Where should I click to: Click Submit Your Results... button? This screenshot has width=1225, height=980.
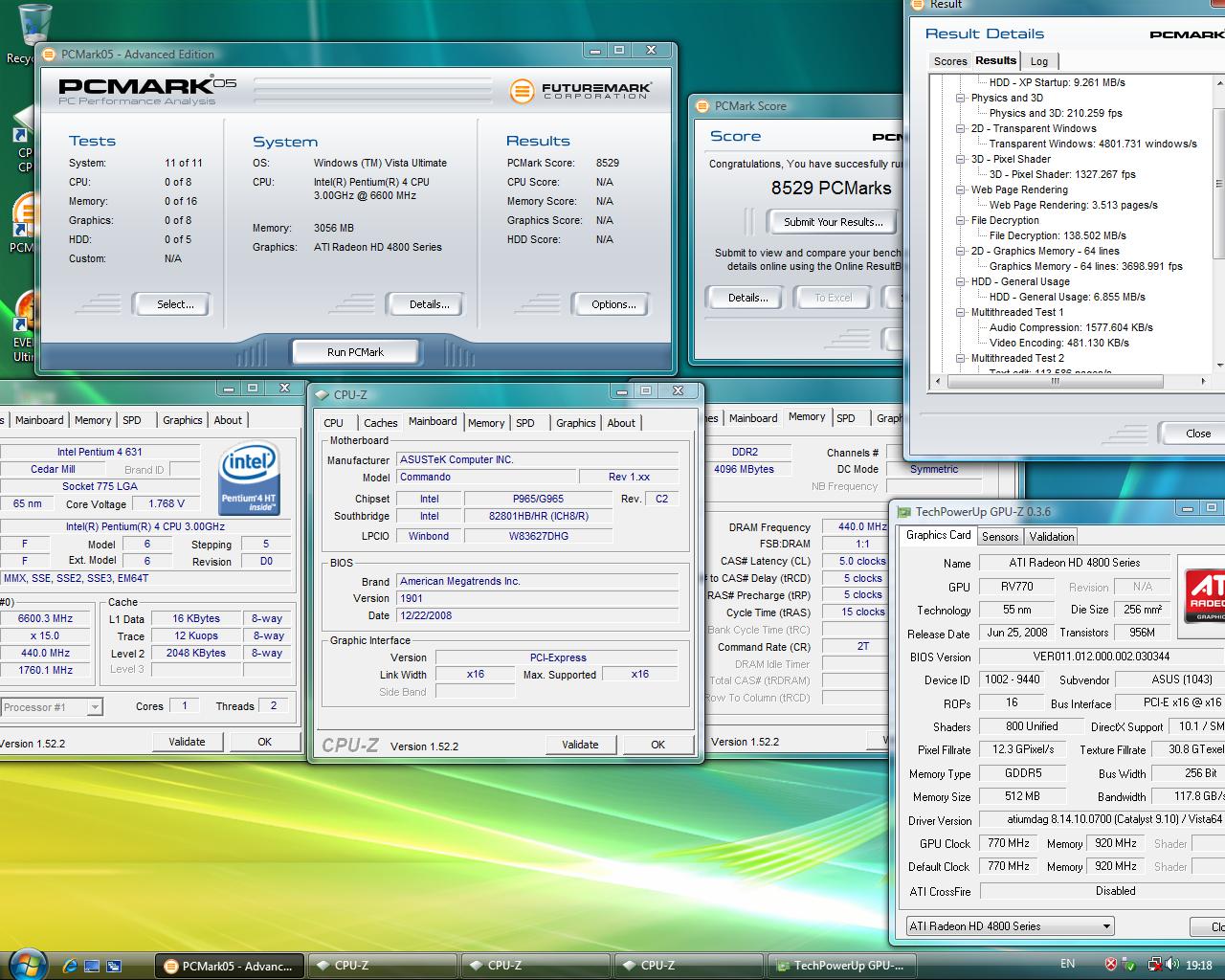[834, 222]
